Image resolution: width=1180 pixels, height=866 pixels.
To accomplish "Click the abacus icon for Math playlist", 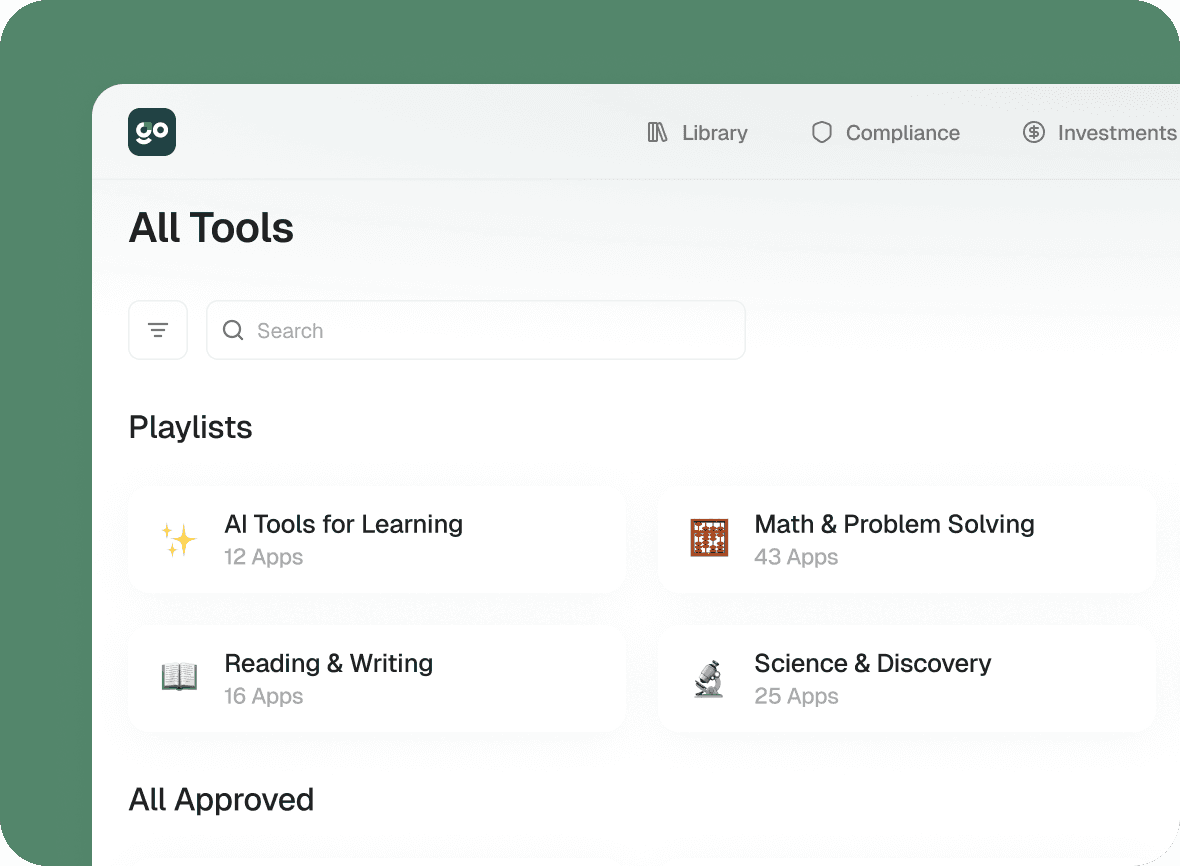I will click(x=709, y=538).
